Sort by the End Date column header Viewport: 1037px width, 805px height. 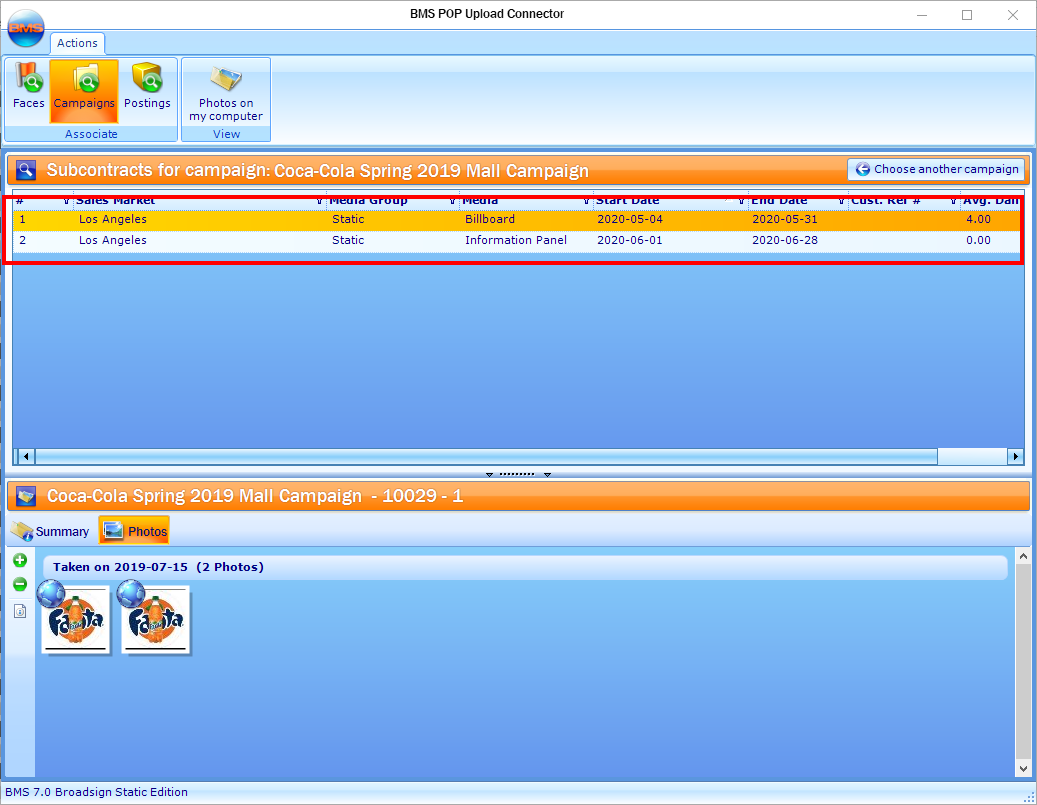(779, 200)
